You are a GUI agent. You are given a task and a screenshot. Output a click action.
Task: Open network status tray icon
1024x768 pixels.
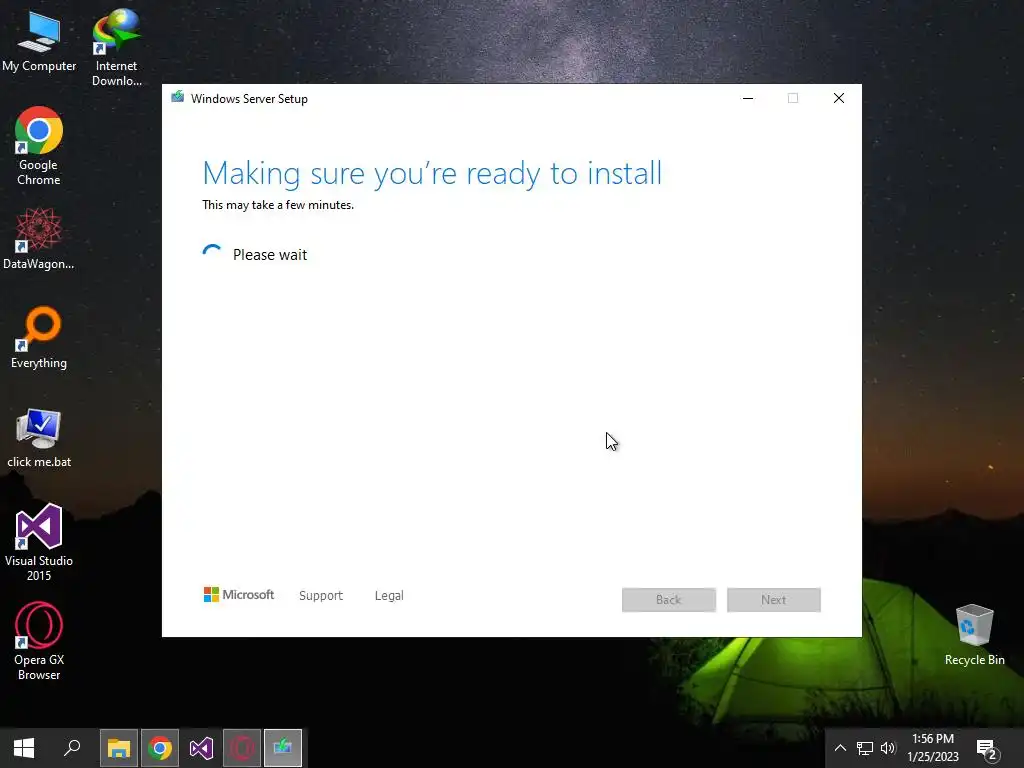pyautogui.click(x=865, y=748)
